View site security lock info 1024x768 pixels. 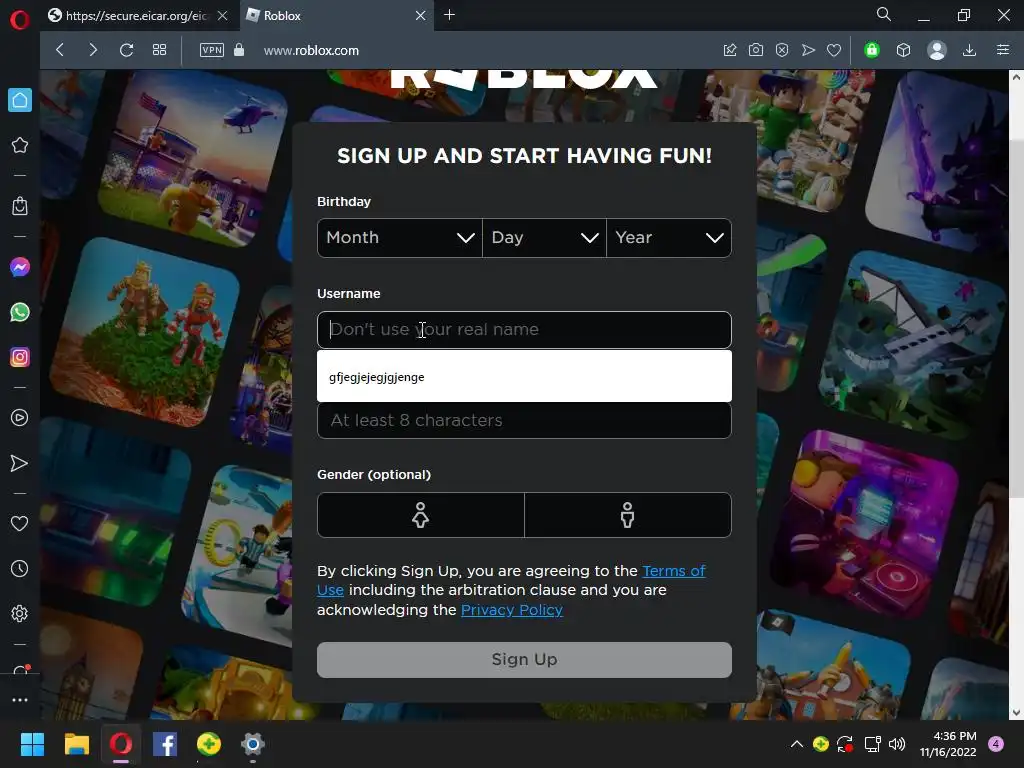pos(239,50)
